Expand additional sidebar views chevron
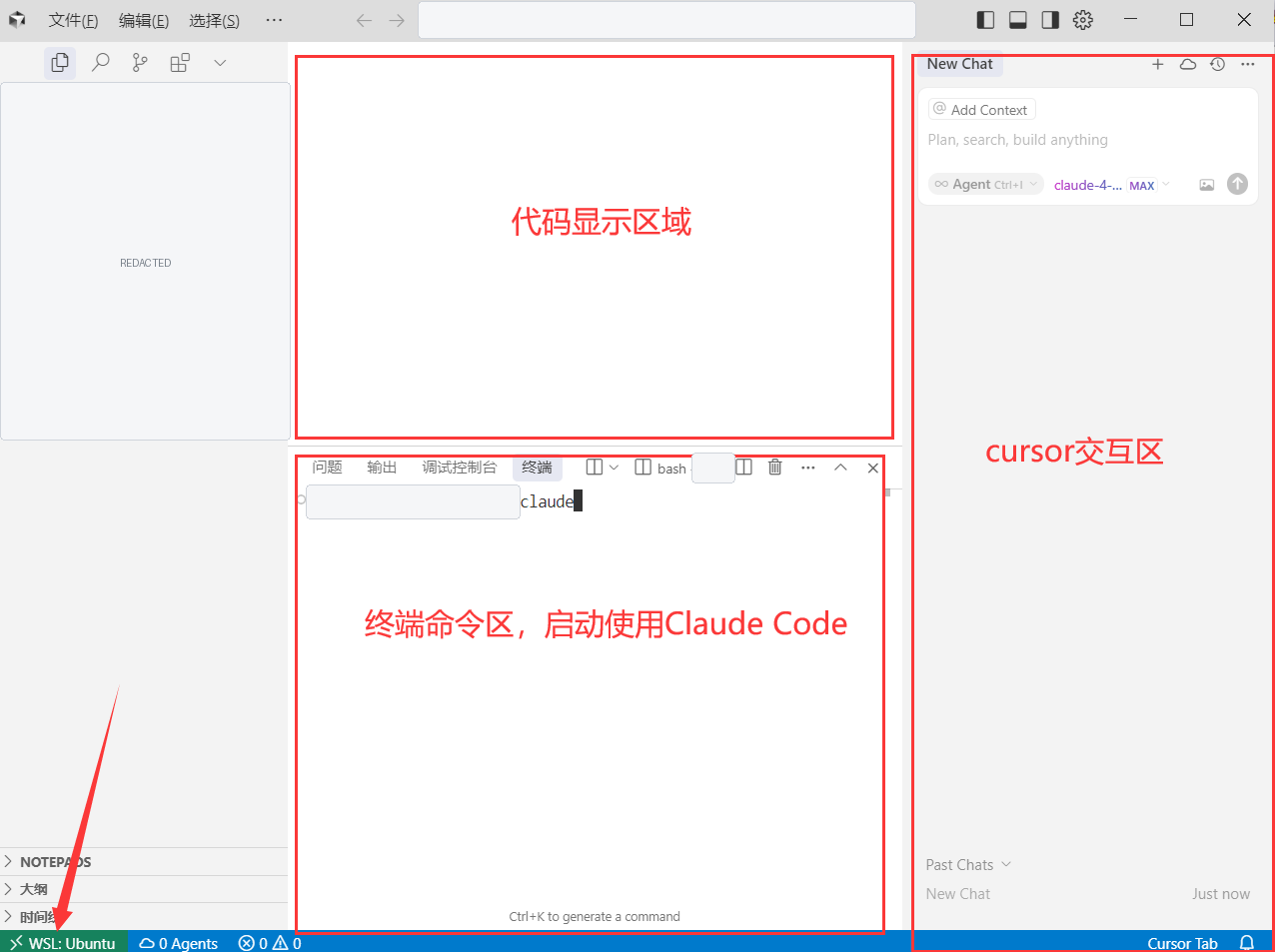Screen dimensions: 1275x952 pos(220,63)
